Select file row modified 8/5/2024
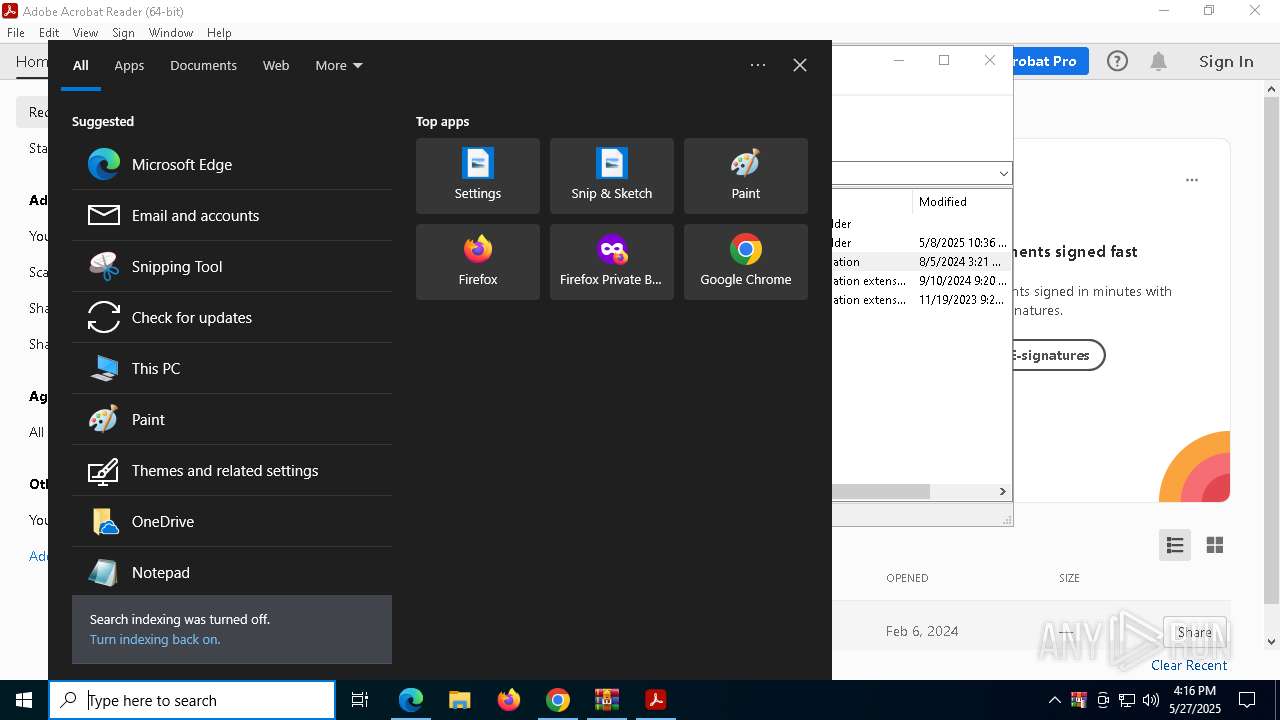Viewport: 1280px width, 720px height. (922, 262)
